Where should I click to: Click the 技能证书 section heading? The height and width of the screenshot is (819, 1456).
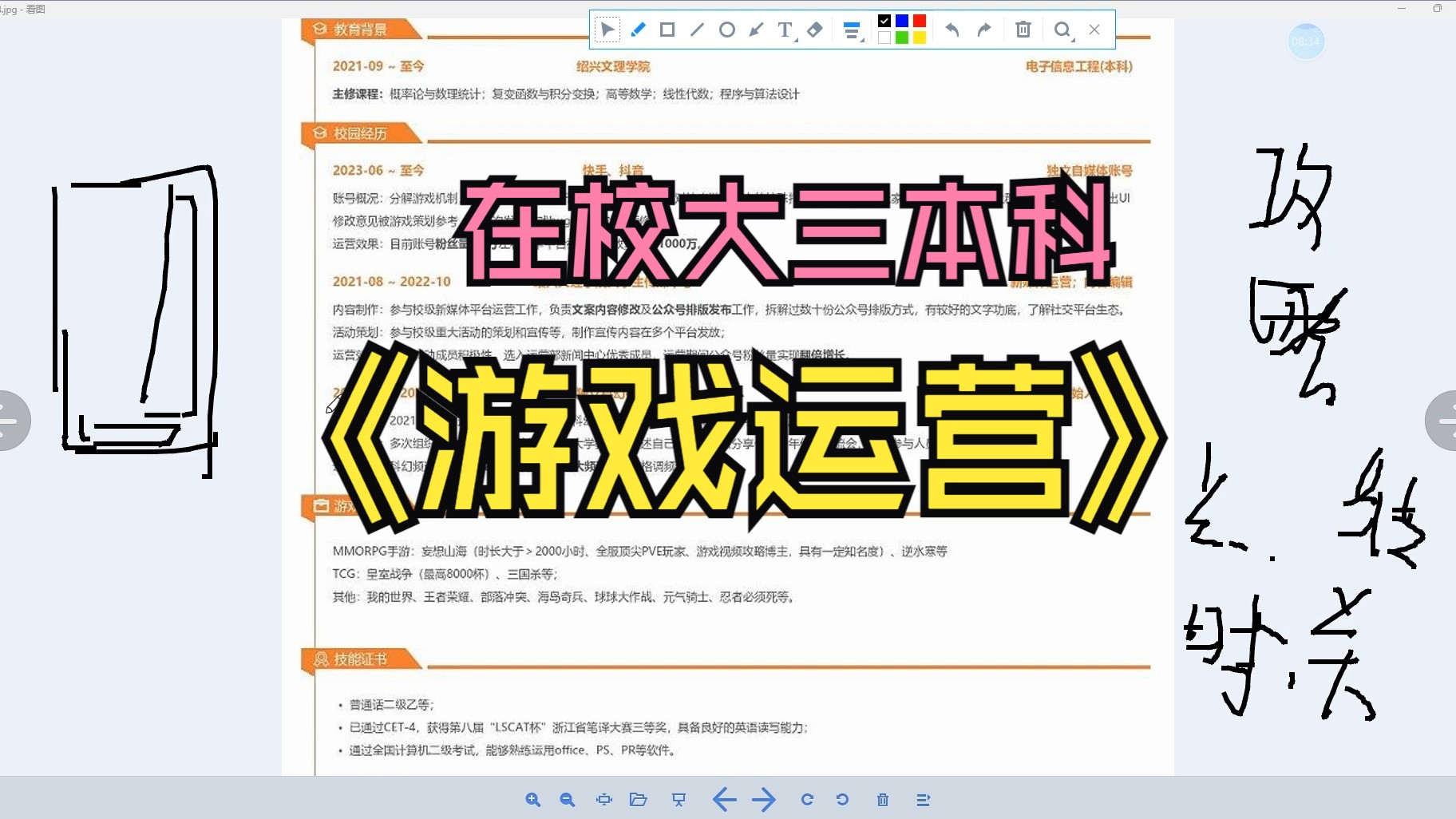pyautogui.click(x=360, y=659)
